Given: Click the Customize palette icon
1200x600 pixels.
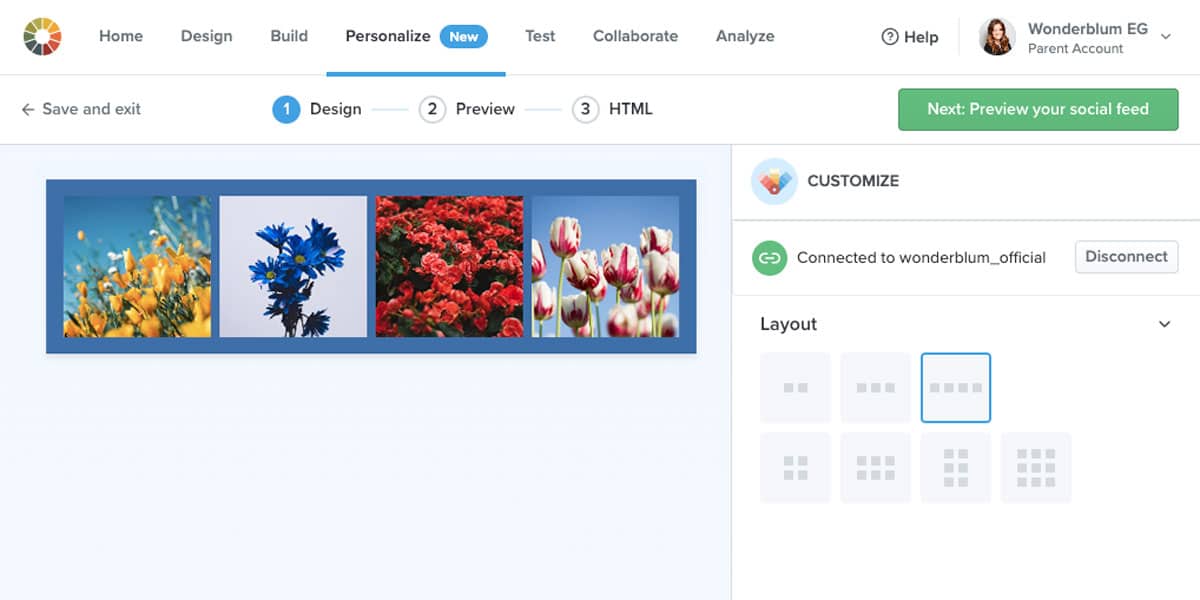Looking at the screenshot, I should tap(774, 181).
